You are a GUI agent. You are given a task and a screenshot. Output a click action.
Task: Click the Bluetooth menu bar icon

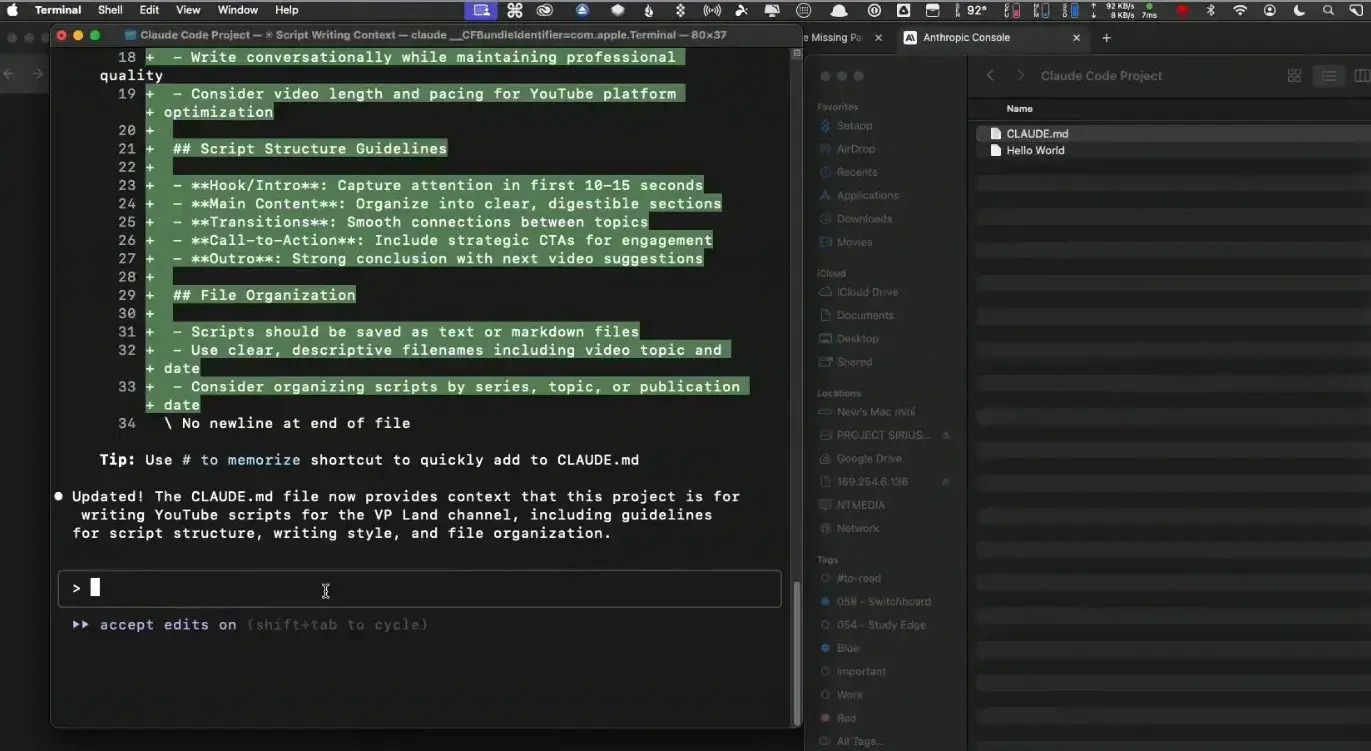tap(1210, 10)
